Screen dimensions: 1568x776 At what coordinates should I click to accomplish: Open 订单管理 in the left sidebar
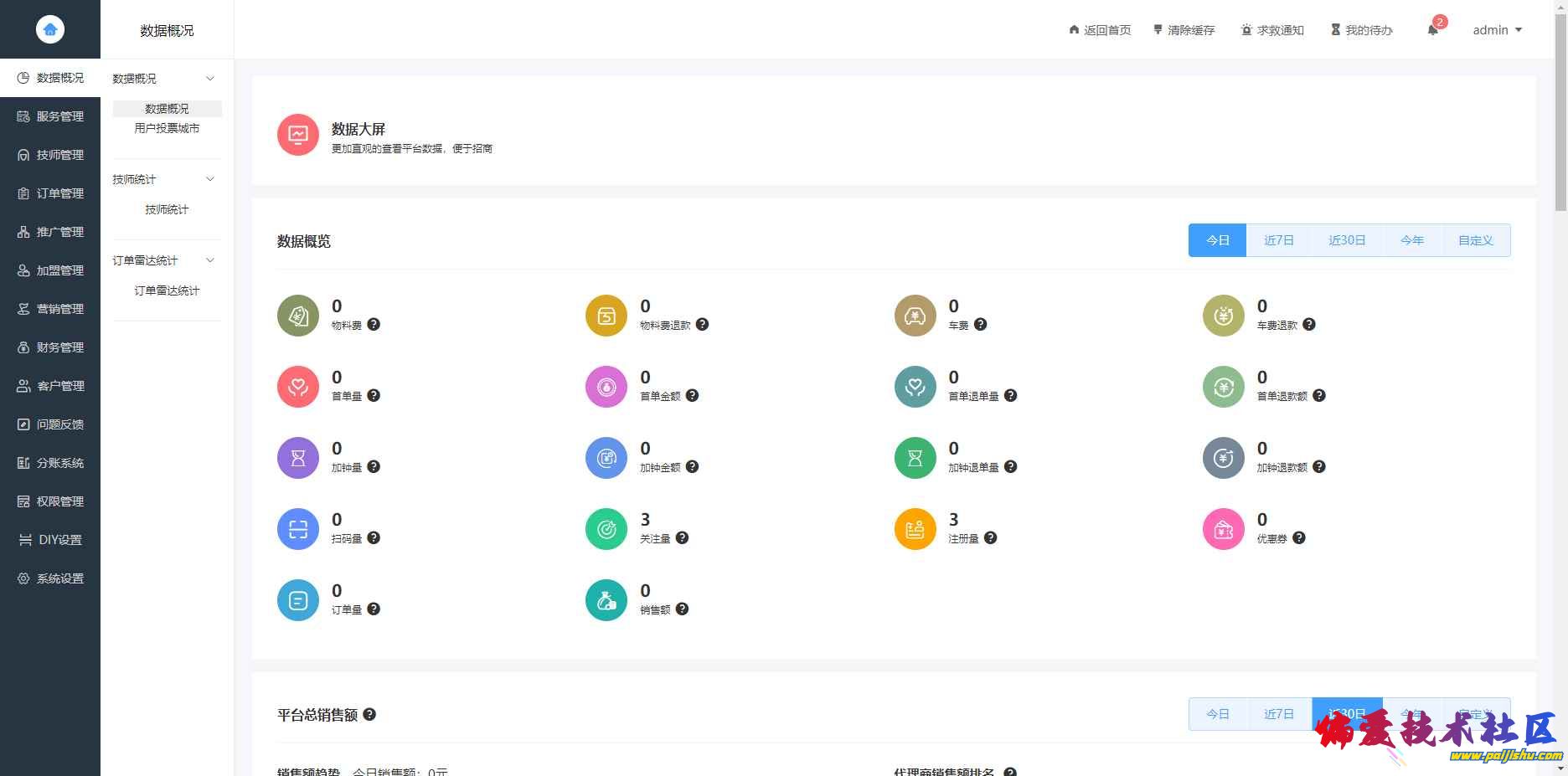click(50, 193)
